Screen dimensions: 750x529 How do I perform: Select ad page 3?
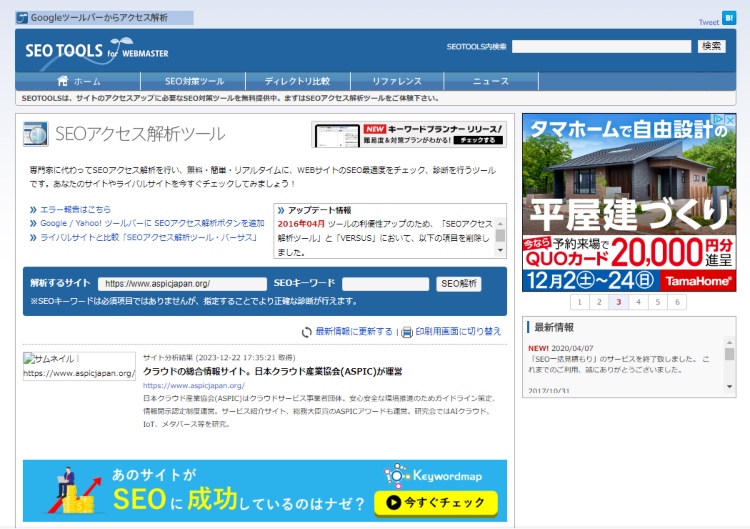pos(618,302)
